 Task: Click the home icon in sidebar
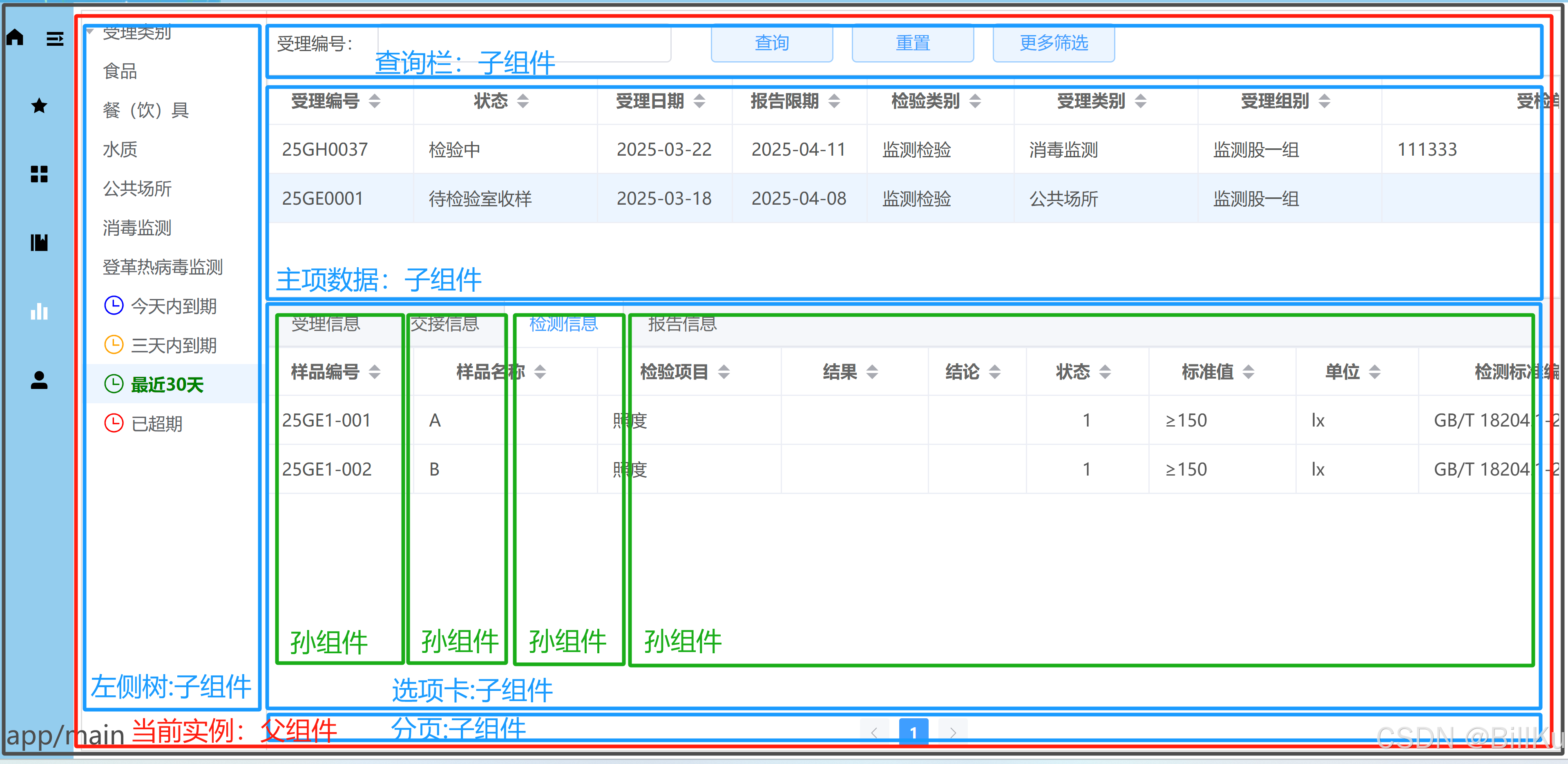pos(15,38)
